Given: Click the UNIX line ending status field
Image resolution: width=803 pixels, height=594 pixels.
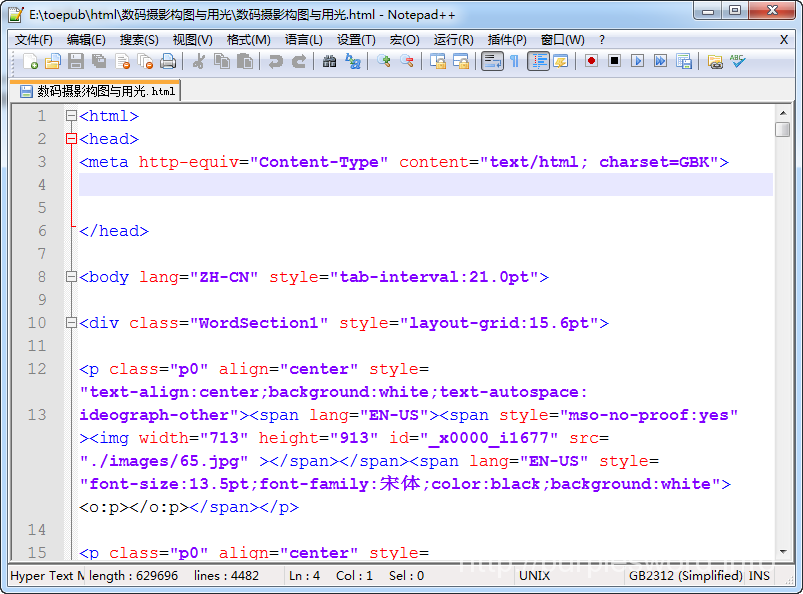Looking at the screenshot, I should [x=534, y=576].
